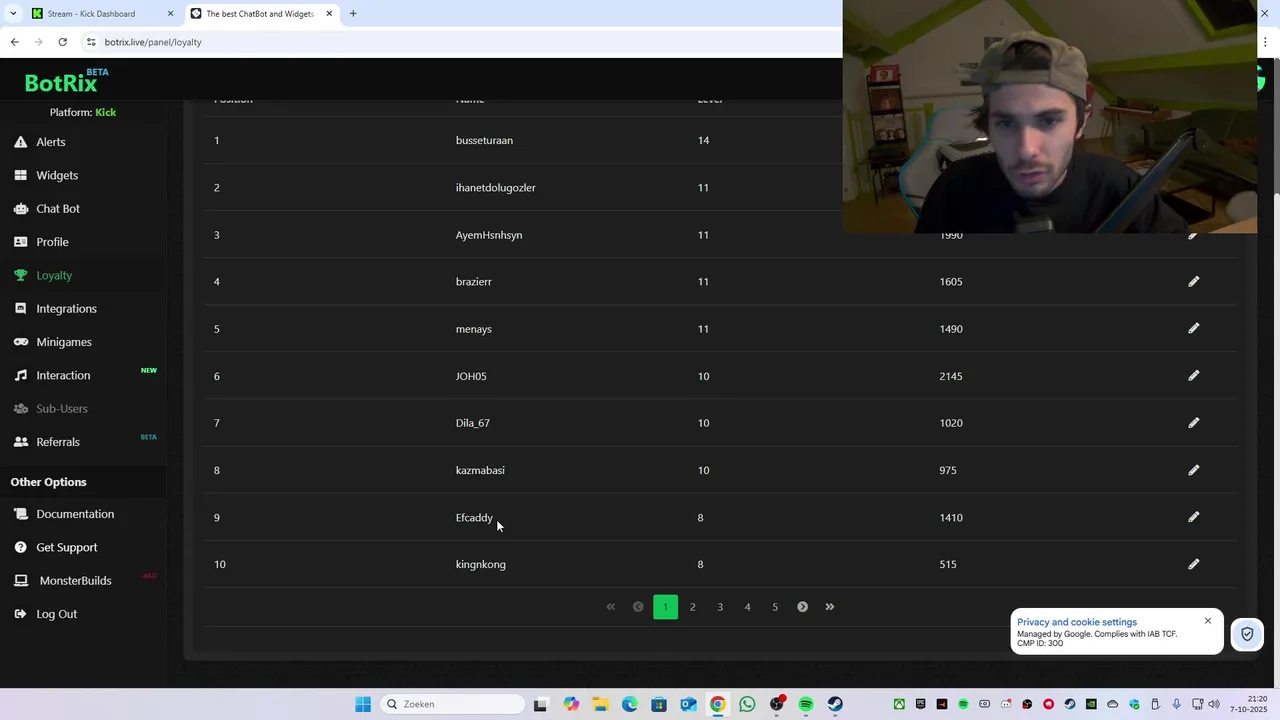
Task: Open the Alerts section icon
Action: pyautogui.click(x=20, y=142)
